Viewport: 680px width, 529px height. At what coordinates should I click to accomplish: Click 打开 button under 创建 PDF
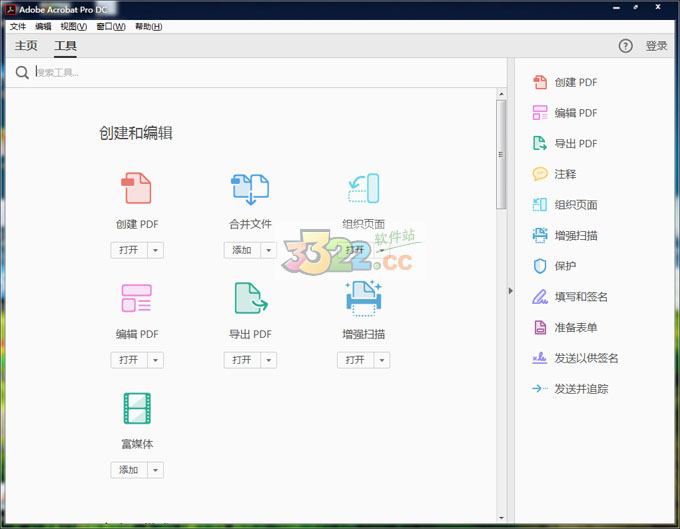coord(129,250)
